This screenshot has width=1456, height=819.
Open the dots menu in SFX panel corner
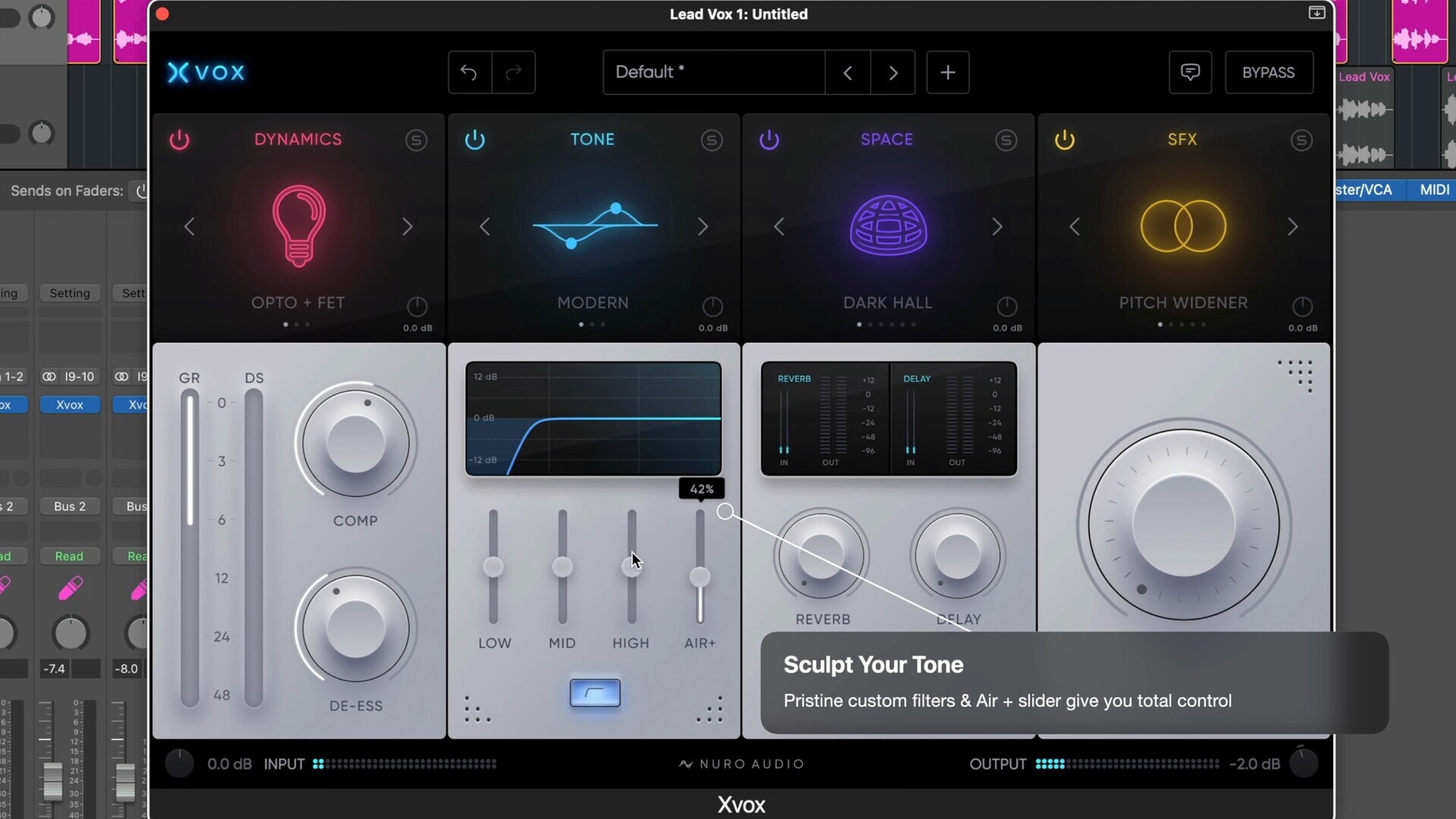click(x=1296, y=375)
